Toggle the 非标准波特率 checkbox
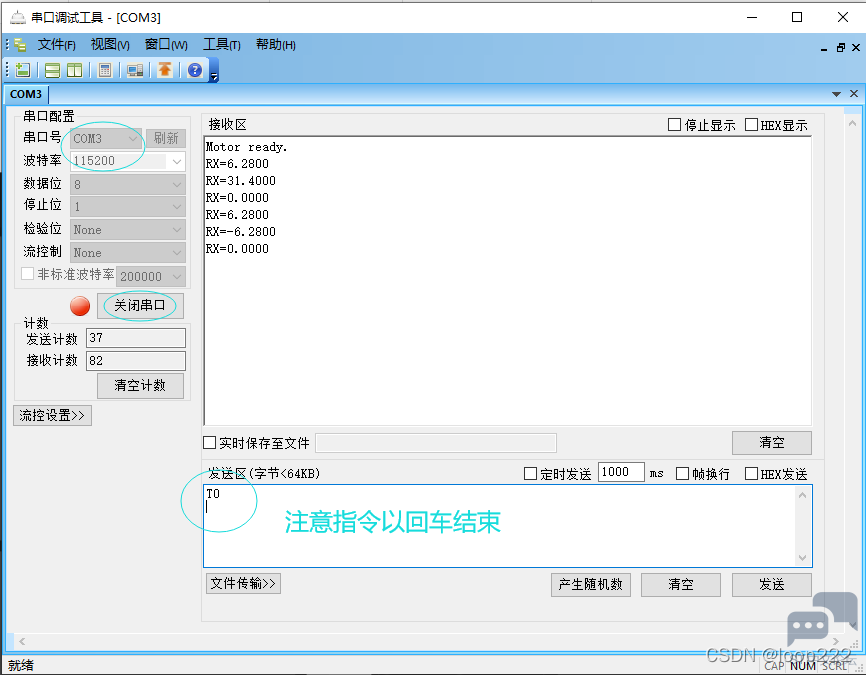Image resolution: width=866 pixels, height=675 pixels. click(x=27, y=273)
